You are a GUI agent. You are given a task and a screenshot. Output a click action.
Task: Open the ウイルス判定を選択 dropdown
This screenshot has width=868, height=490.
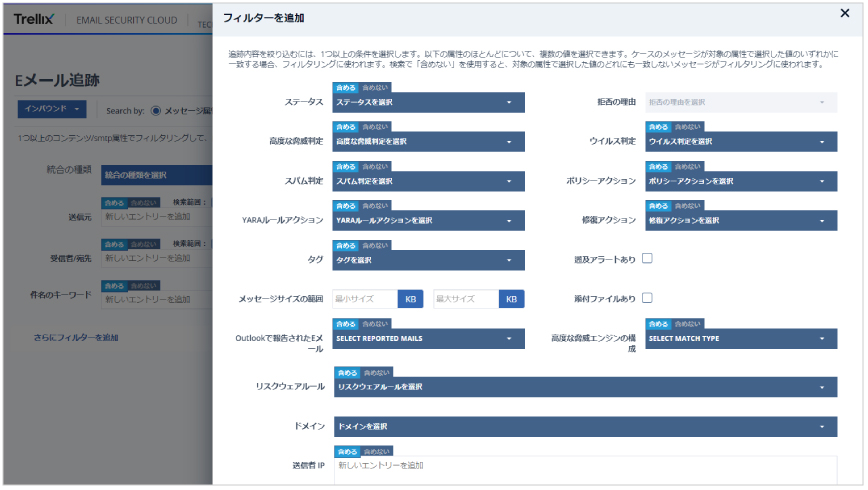click(741, 142)
